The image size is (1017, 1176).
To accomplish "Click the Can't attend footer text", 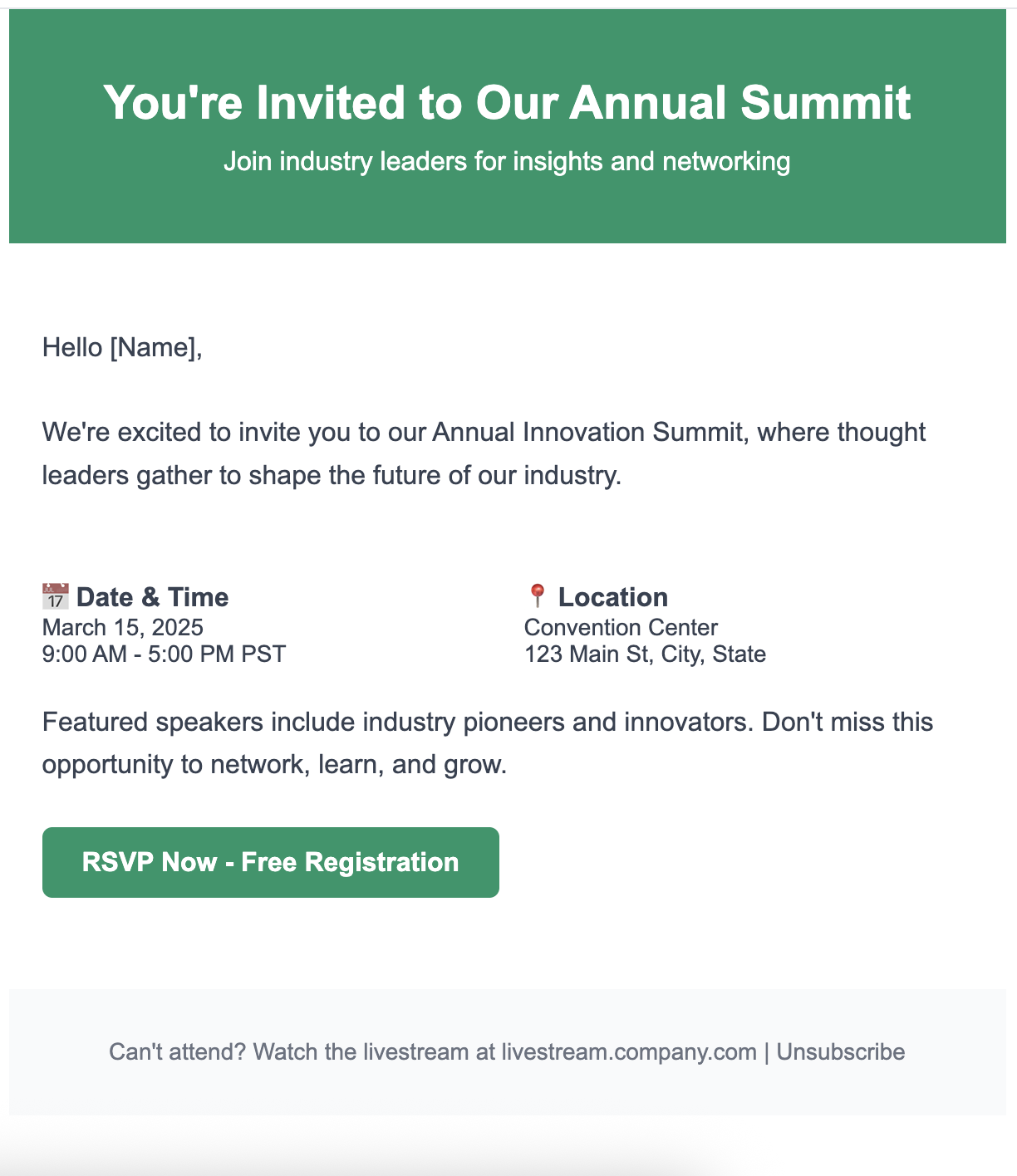I will pos(249,1051).
